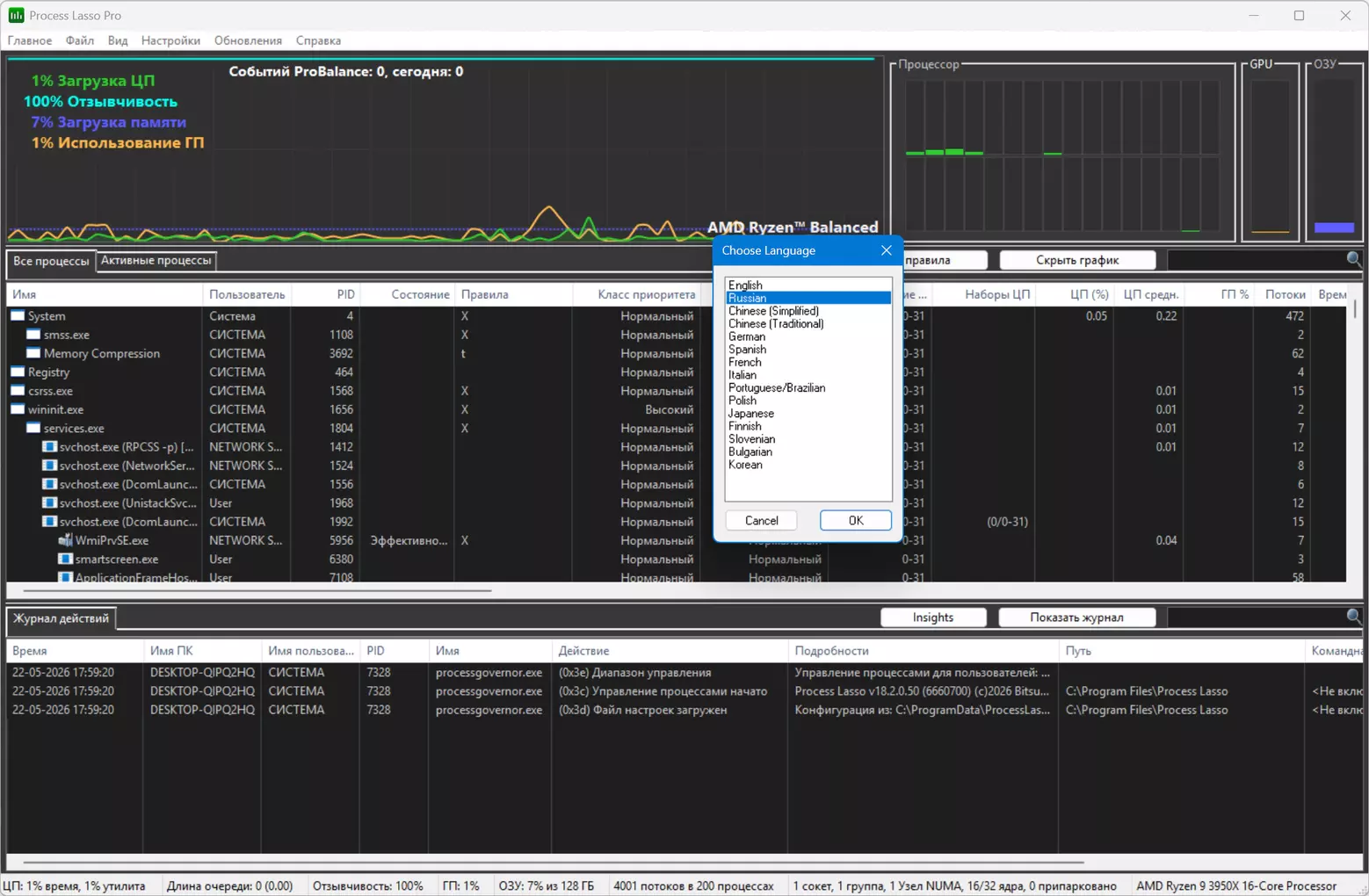
Task: Open the Справка menu
Action: (318, 40)
